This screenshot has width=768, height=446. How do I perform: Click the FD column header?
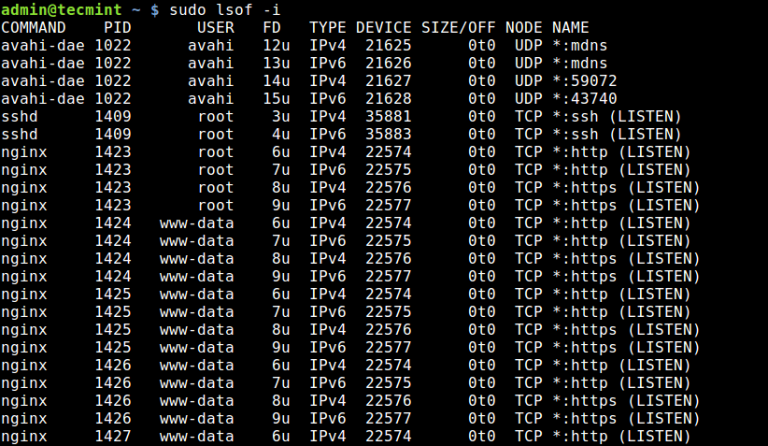coord(271,27)
